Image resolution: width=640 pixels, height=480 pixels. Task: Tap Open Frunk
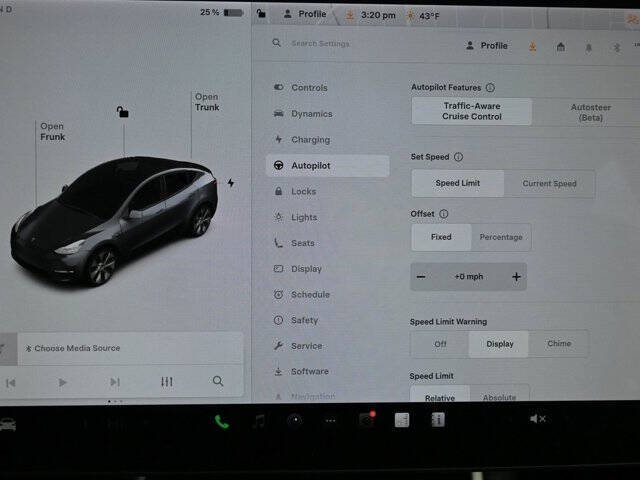(52, 131)
